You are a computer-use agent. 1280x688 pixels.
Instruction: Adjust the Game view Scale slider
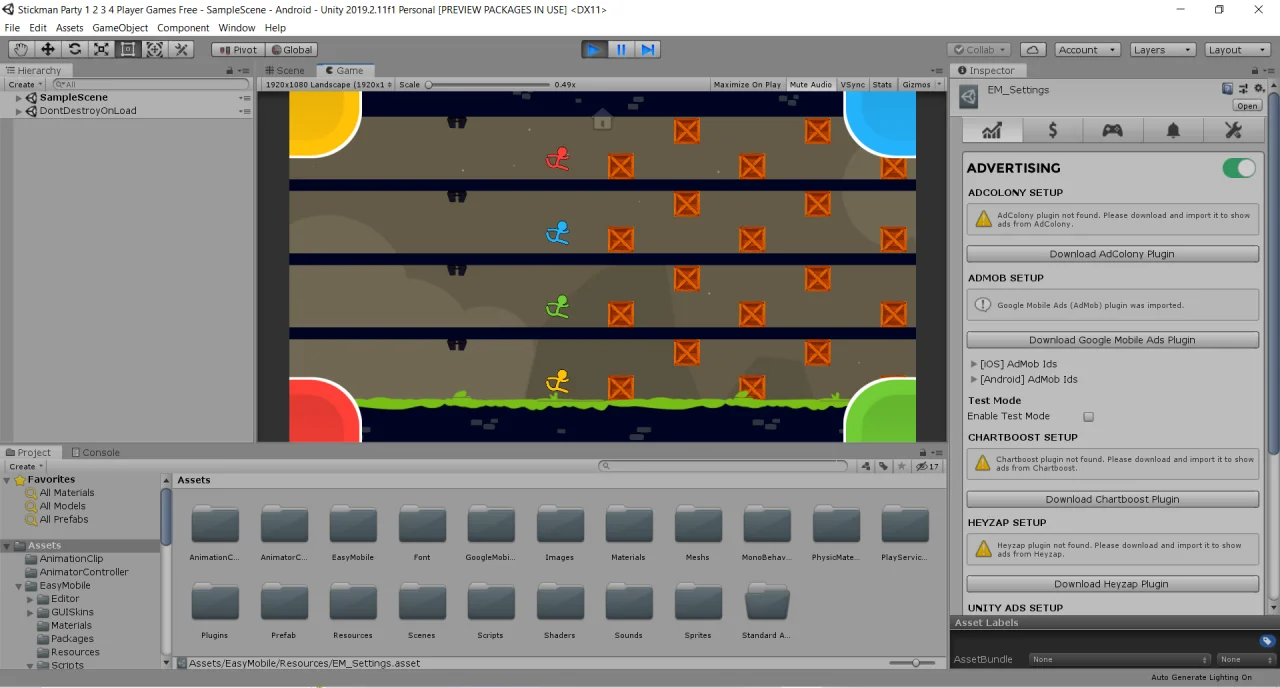[488, 85]
